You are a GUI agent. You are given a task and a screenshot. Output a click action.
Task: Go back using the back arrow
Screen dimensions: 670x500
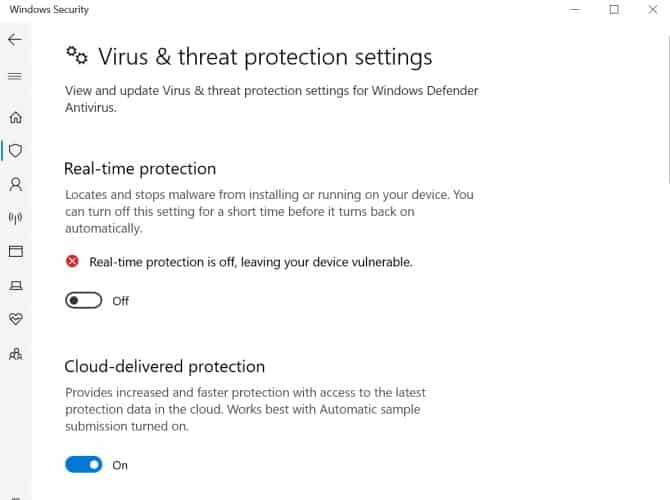(15, 40)
